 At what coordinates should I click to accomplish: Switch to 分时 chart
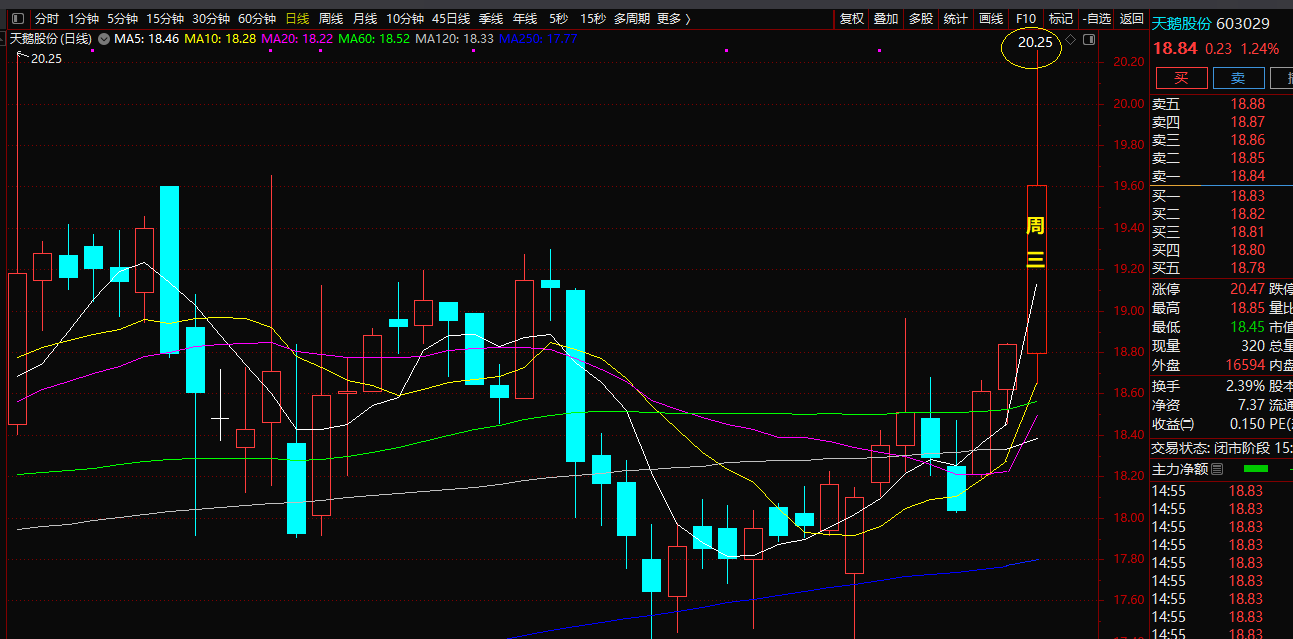[x=46, y=19]
